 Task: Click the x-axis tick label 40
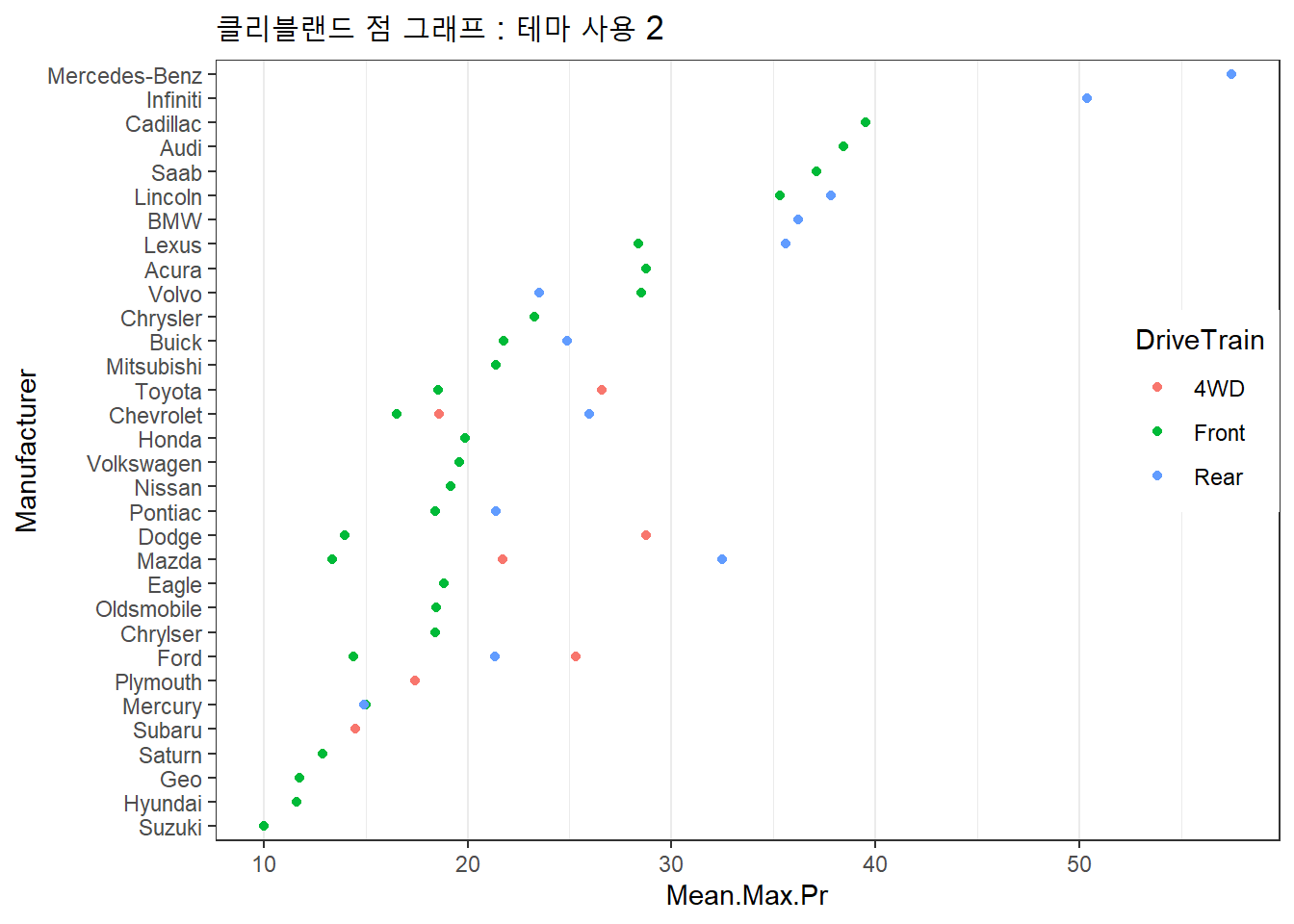875,863
